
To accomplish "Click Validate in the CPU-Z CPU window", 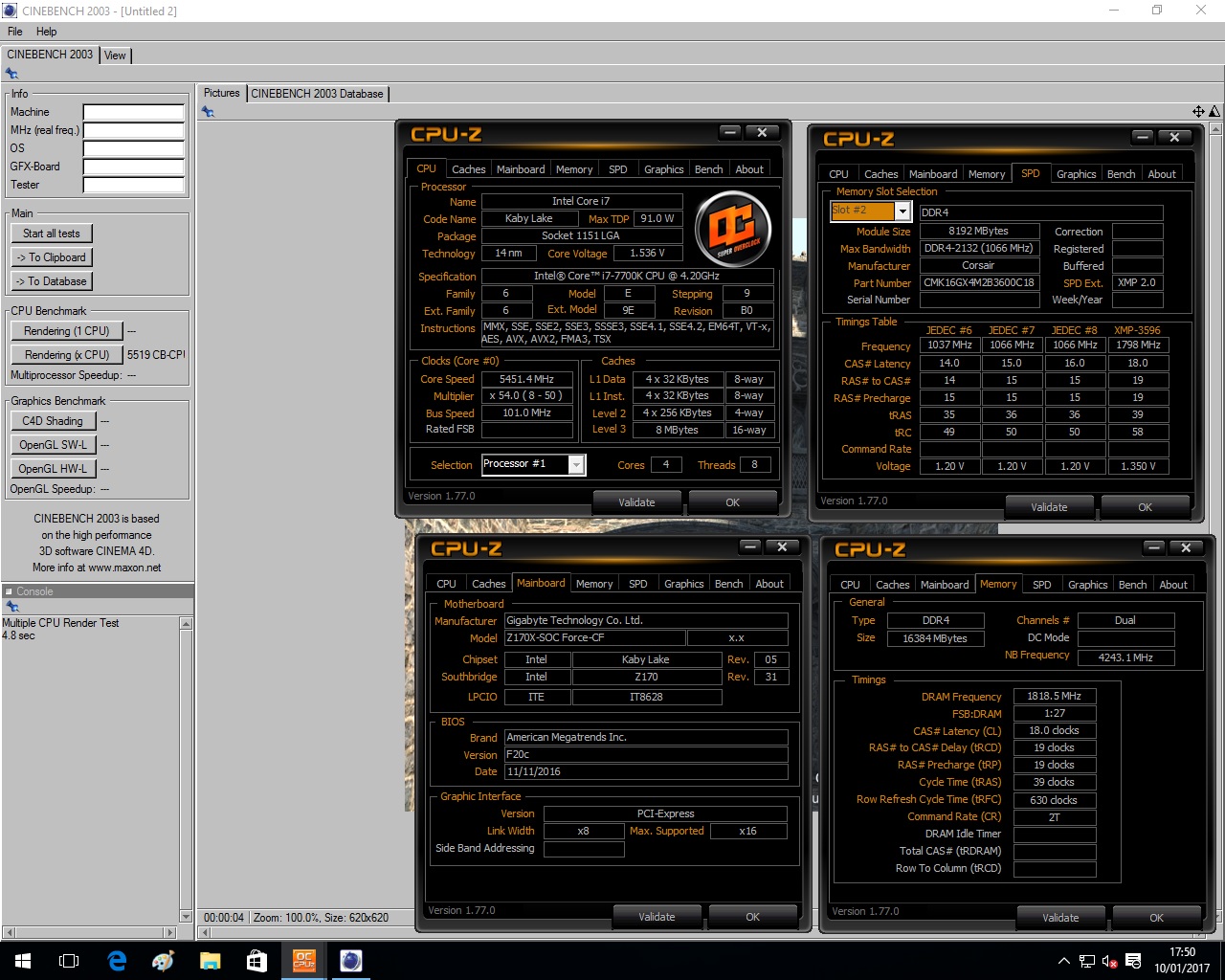I will click(636, 502).
